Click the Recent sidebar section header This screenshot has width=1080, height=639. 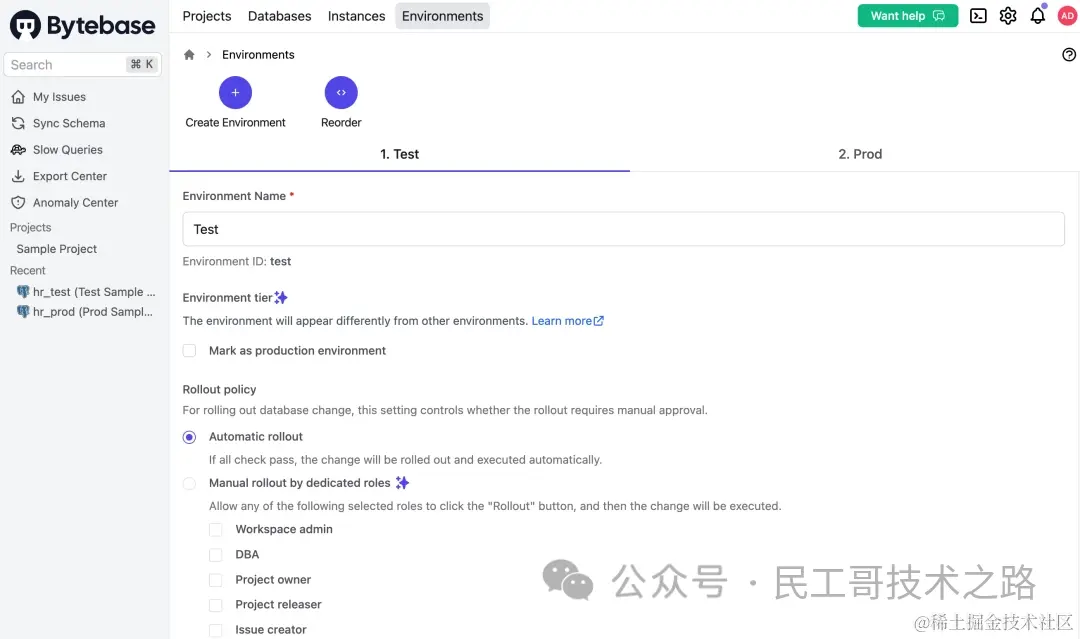tap(28, 271)
